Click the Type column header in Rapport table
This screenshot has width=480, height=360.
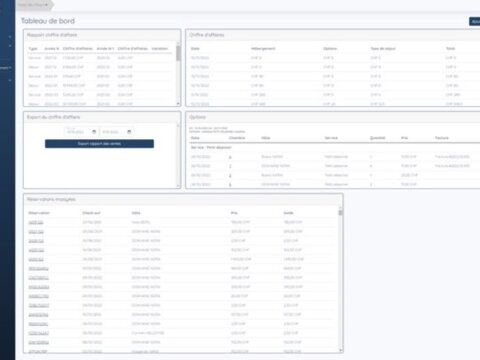(x=33, y=49)
